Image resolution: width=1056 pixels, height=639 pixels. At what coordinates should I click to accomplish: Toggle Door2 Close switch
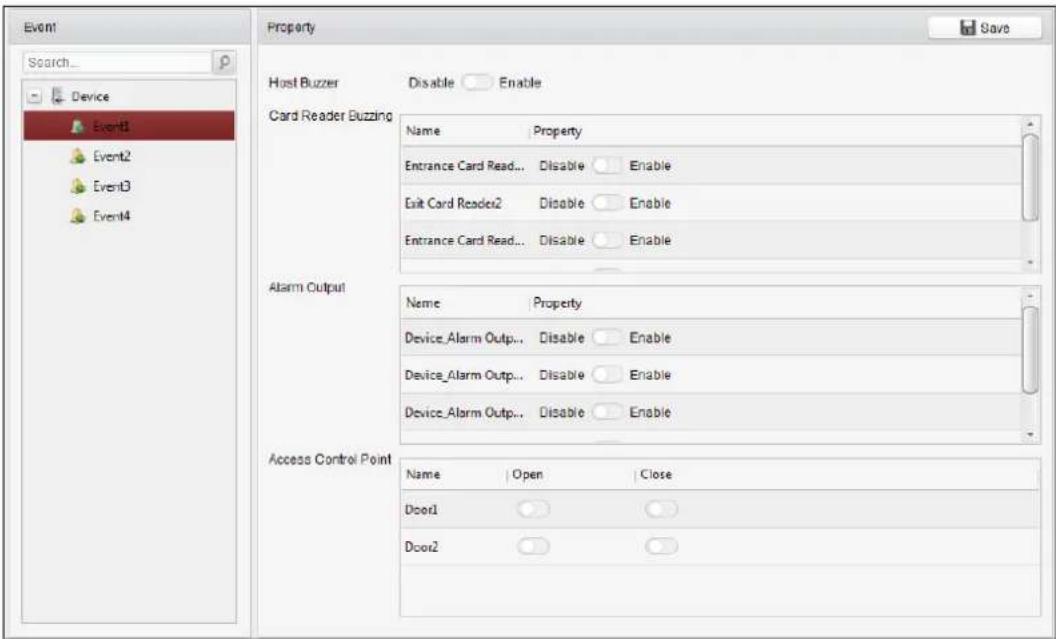point(661,547)
